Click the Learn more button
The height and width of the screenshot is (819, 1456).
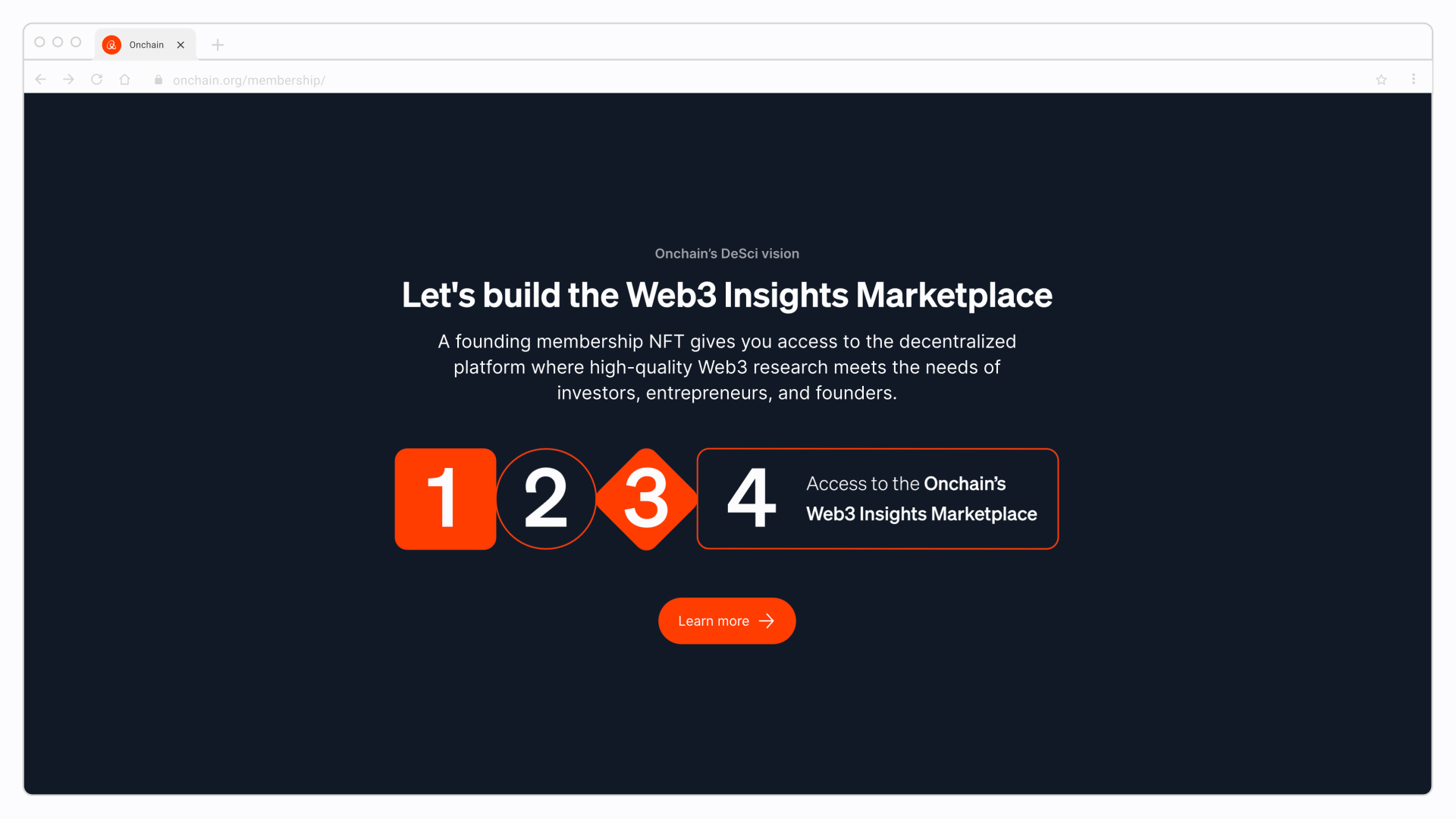pos(727,620)
